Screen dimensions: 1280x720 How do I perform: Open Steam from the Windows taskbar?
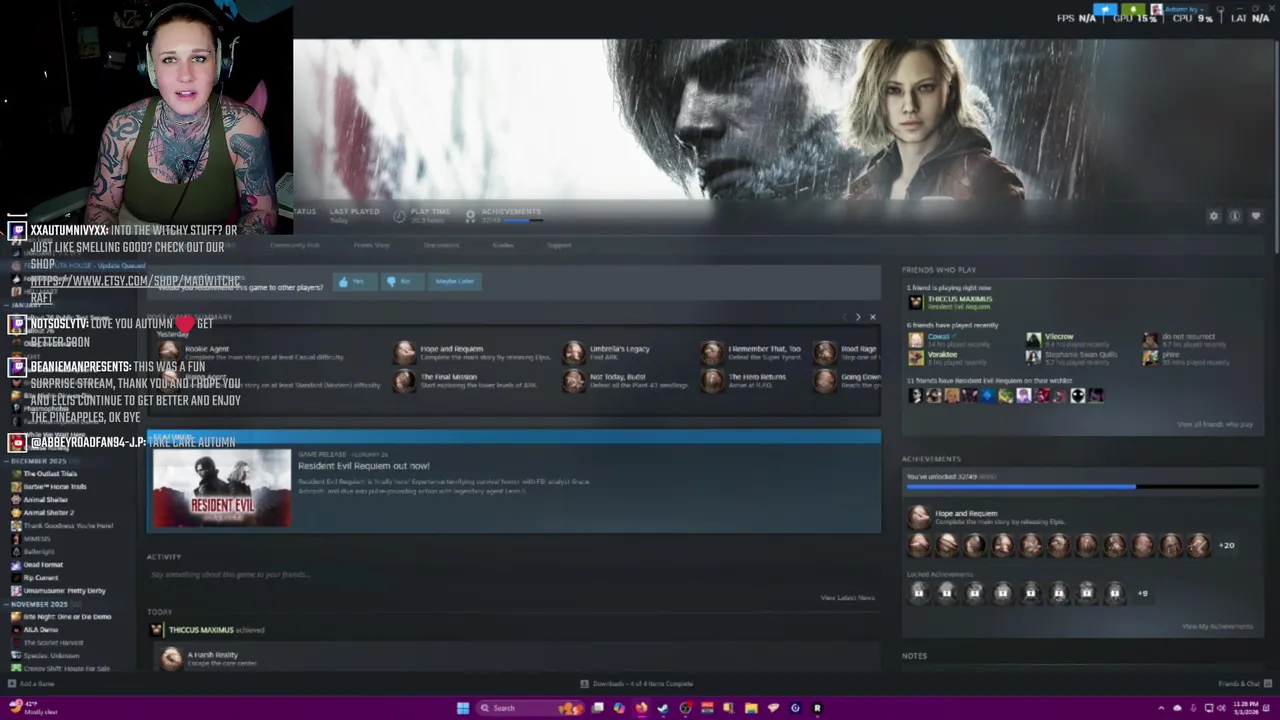663,708
